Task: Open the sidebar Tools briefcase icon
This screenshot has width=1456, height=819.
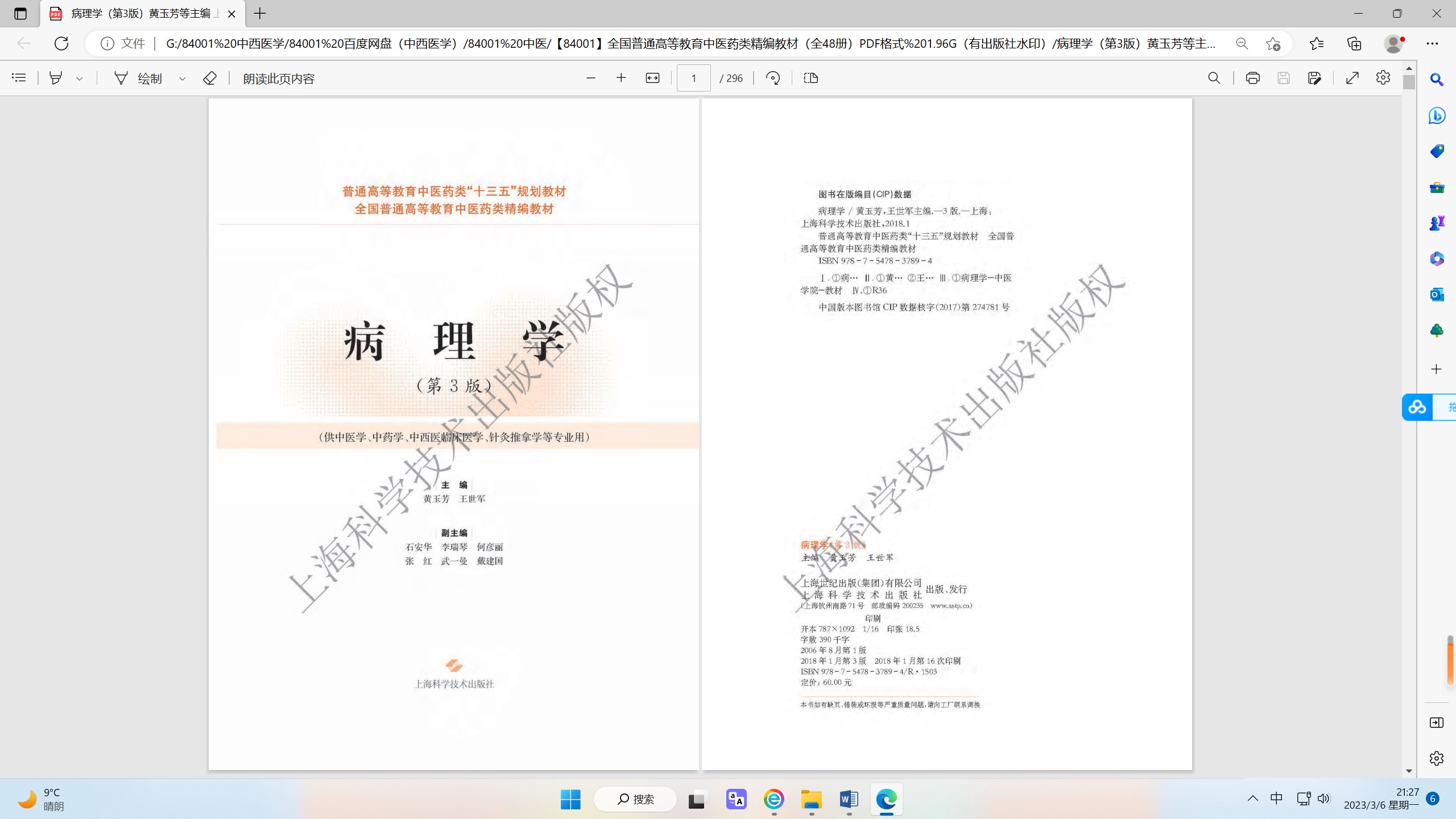Action: [x=1437, y=187]
